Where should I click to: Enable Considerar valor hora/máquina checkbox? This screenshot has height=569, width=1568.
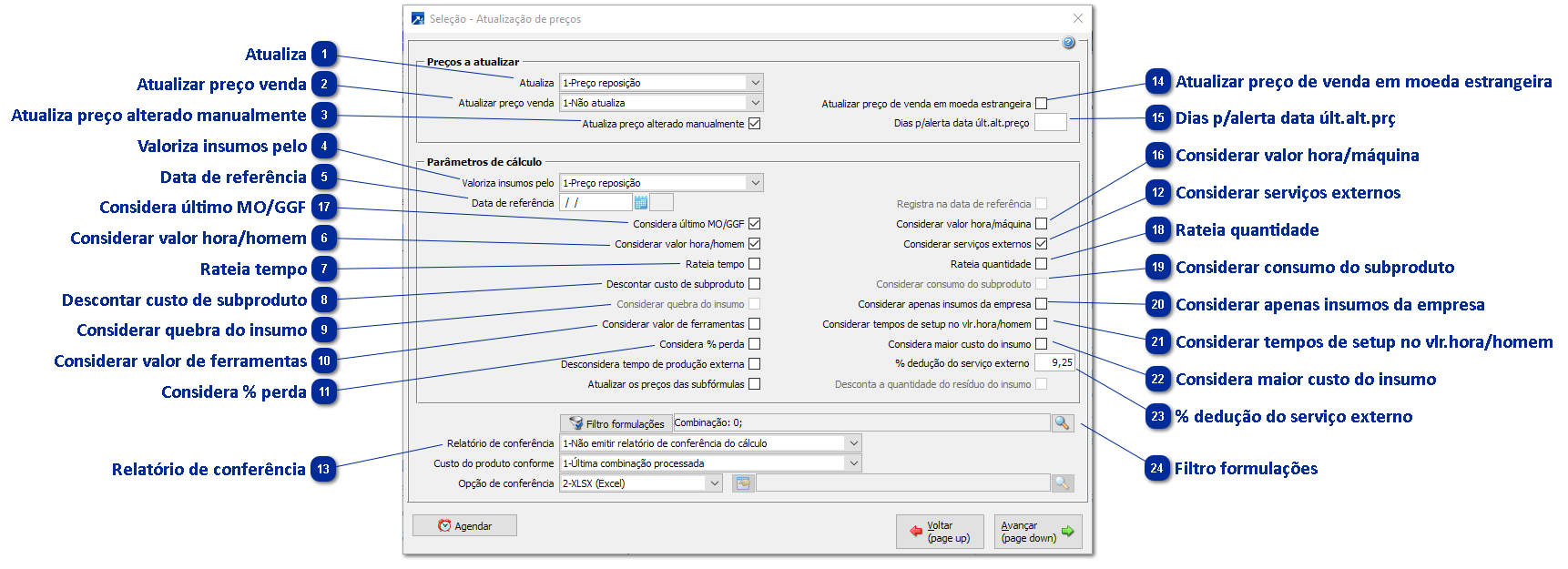point(1041,224)
